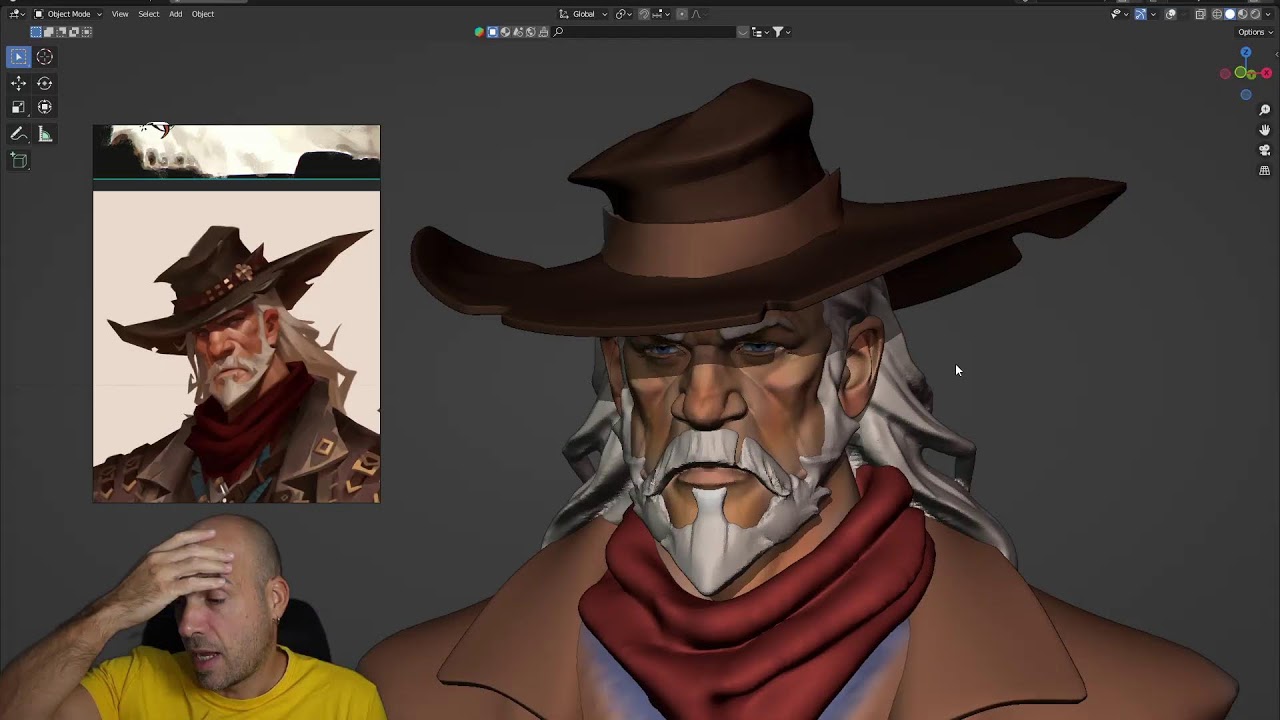1280x720 pixels.
Task: Click the magnifier search icon
Action: pos(558,32)
